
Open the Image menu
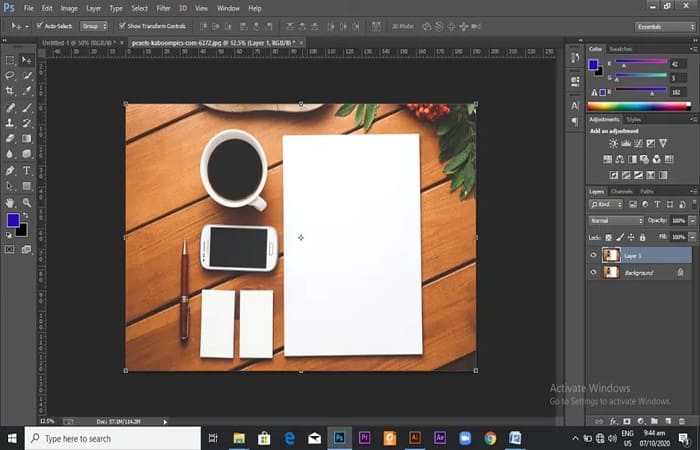69,8
